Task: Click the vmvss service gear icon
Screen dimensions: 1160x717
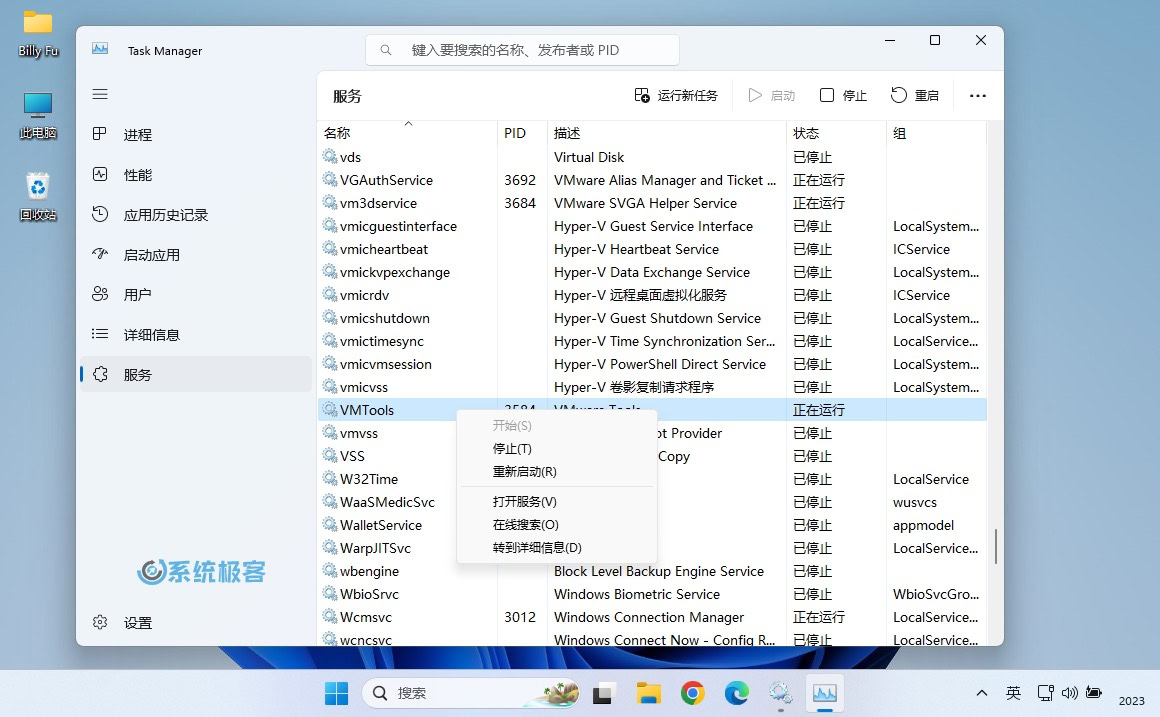Action: 330,431
